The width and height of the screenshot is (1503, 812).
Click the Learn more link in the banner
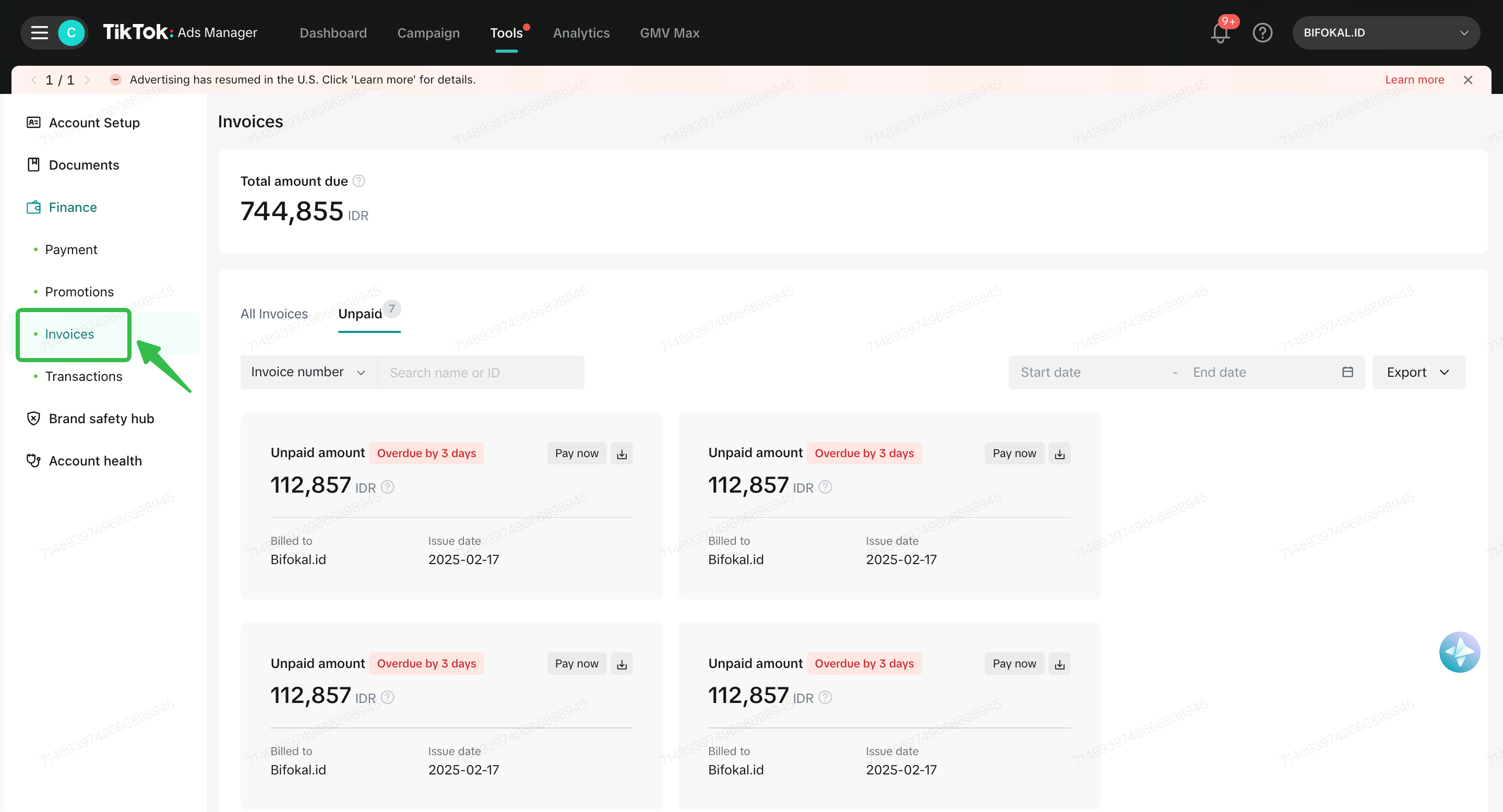(1414, 79)
